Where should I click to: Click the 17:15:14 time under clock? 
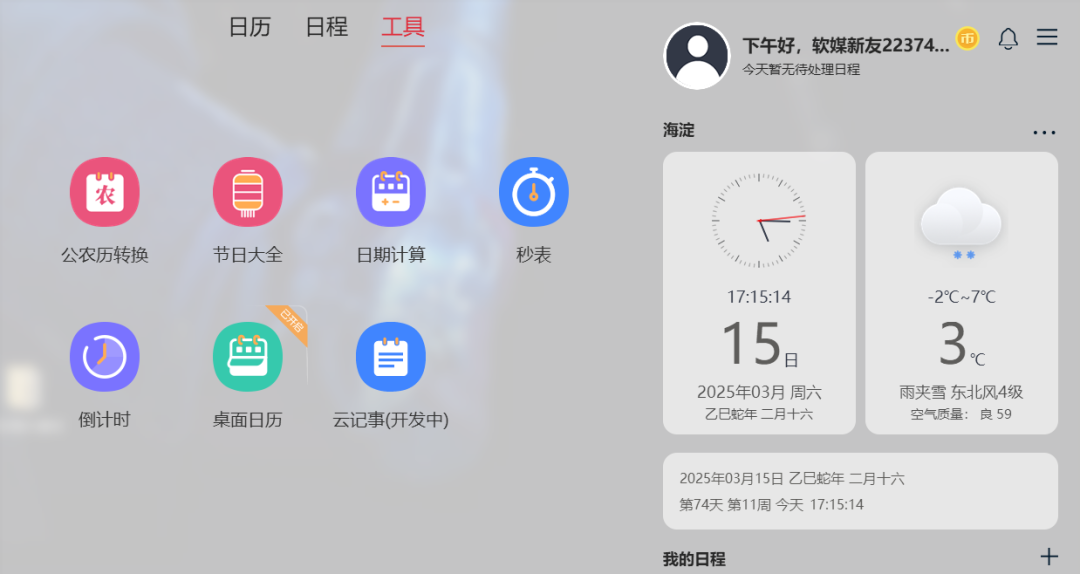[x=759, y=297]
